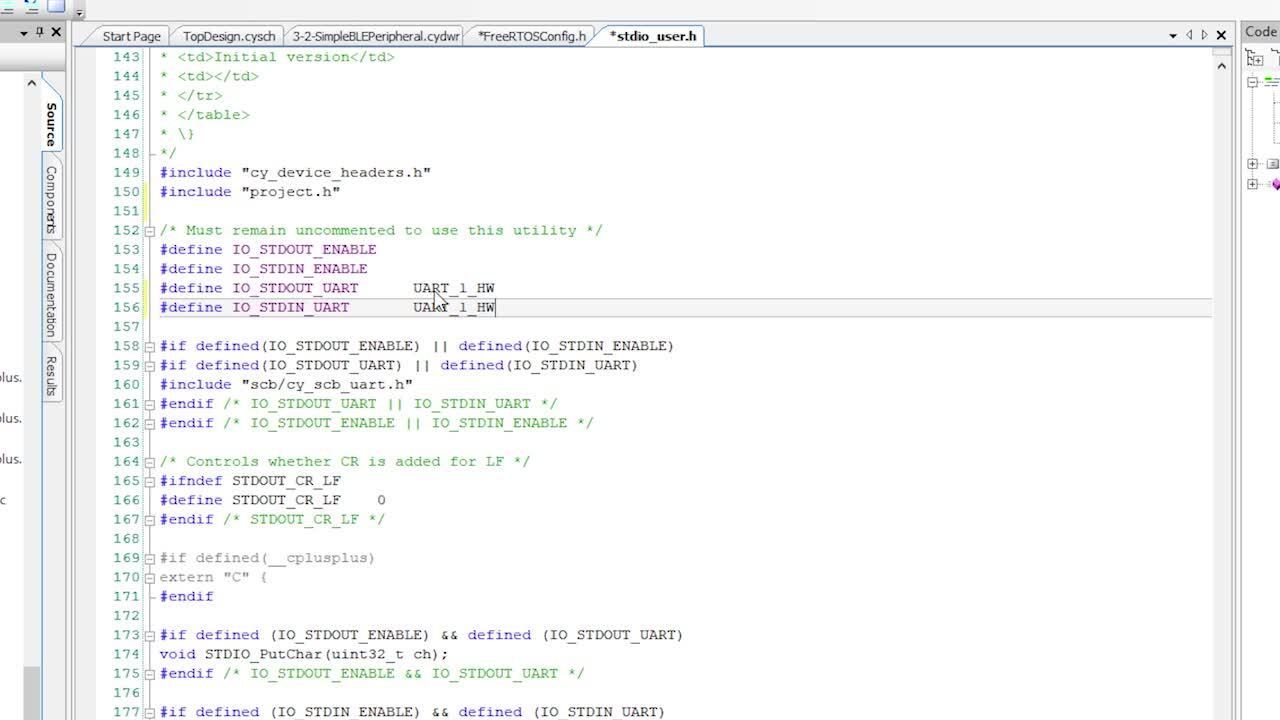Expand the last tree node in Code Explorer
Screen dimensions: 1280x720
(1252, 183)
